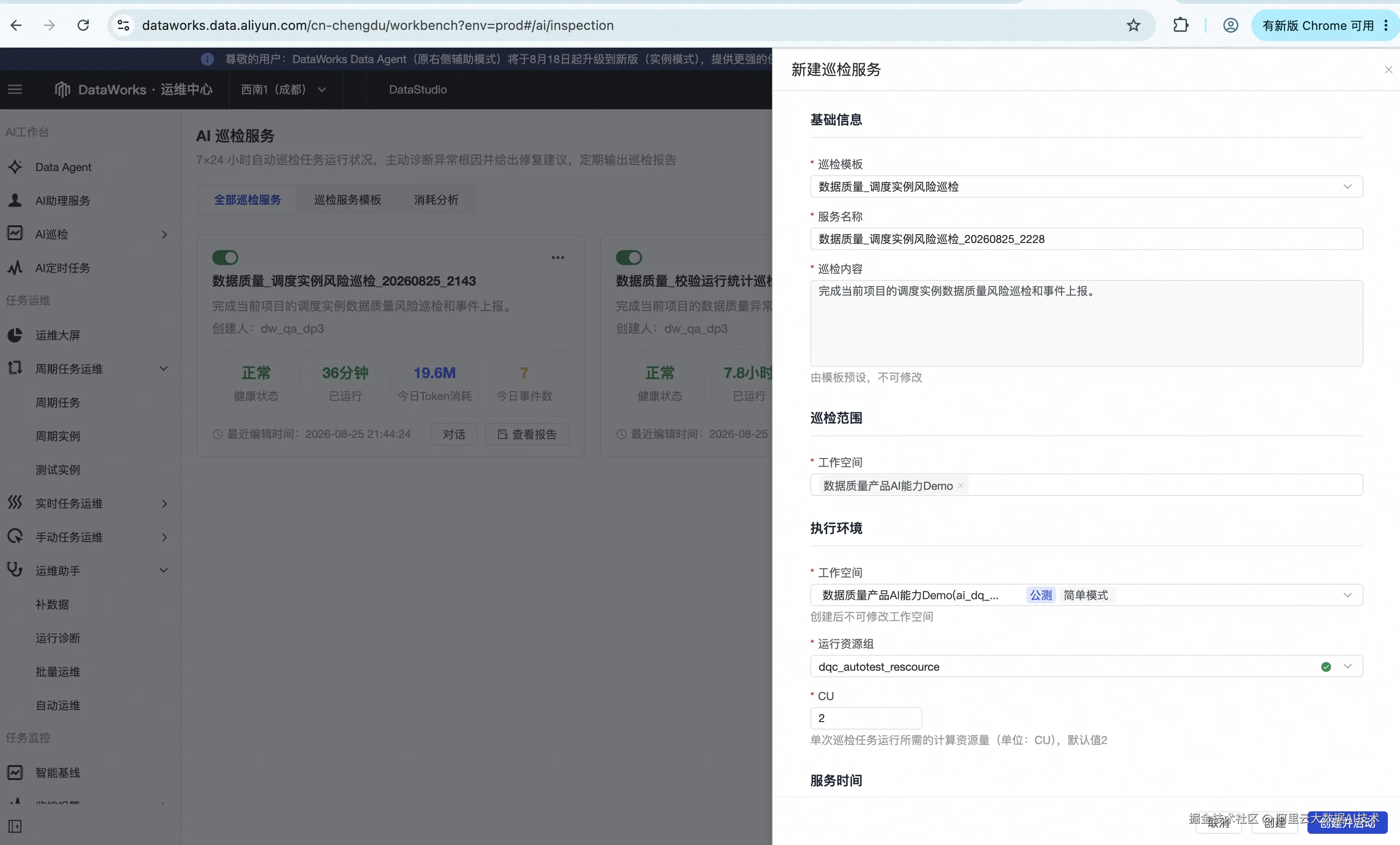Switch to the 消耗分析 tab
The height and width of the screenshot is (845, 1400).
436,200
